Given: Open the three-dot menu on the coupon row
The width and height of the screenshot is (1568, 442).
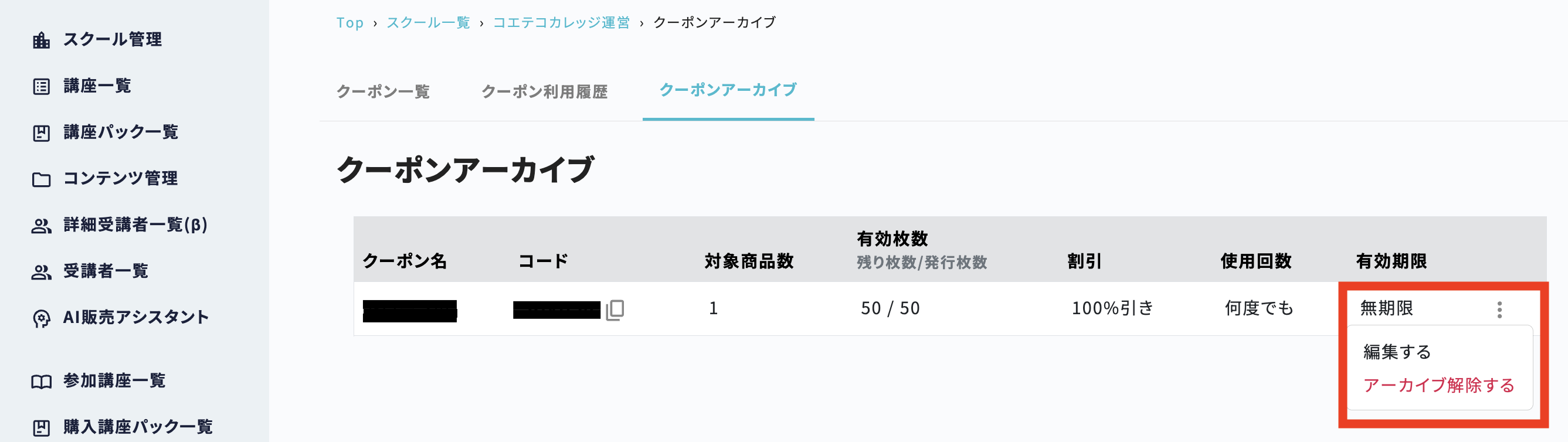Looking at the screenshot, I should coord(1499,310).
